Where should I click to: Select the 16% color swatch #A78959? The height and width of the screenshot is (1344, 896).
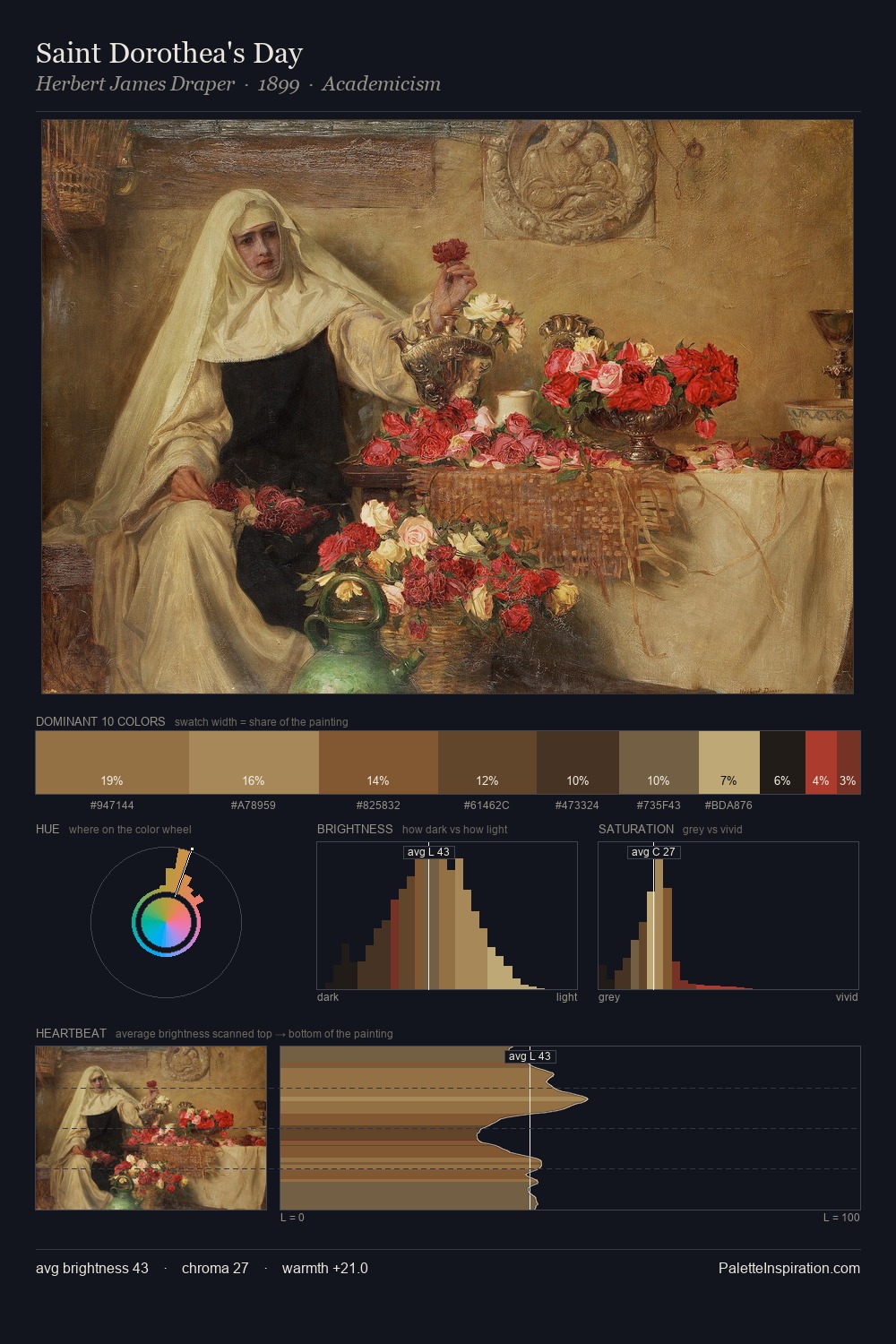pyautogui.click(x=254, y=762)
